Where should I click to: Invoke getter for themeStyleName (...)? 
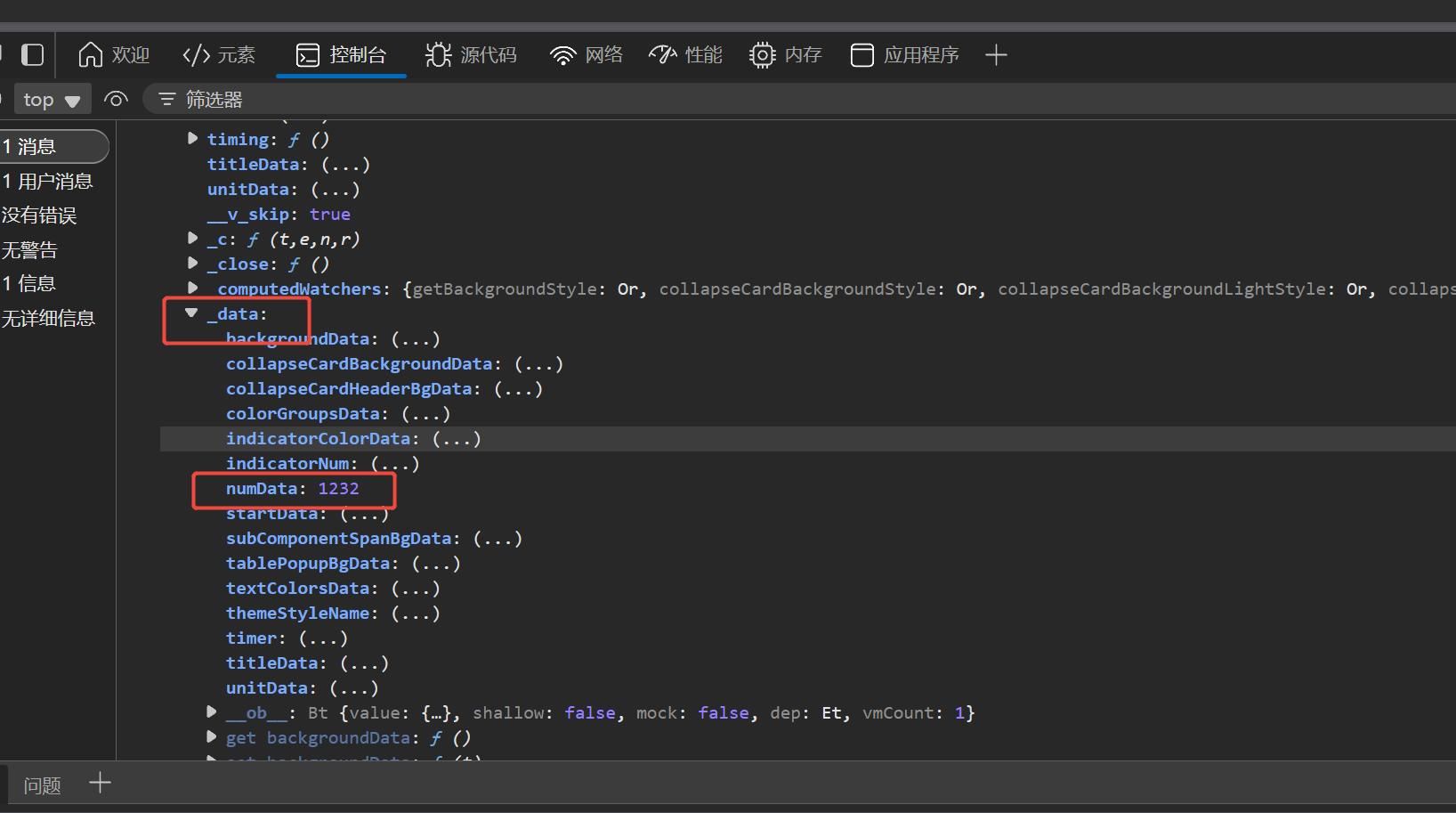click(416, 614)
